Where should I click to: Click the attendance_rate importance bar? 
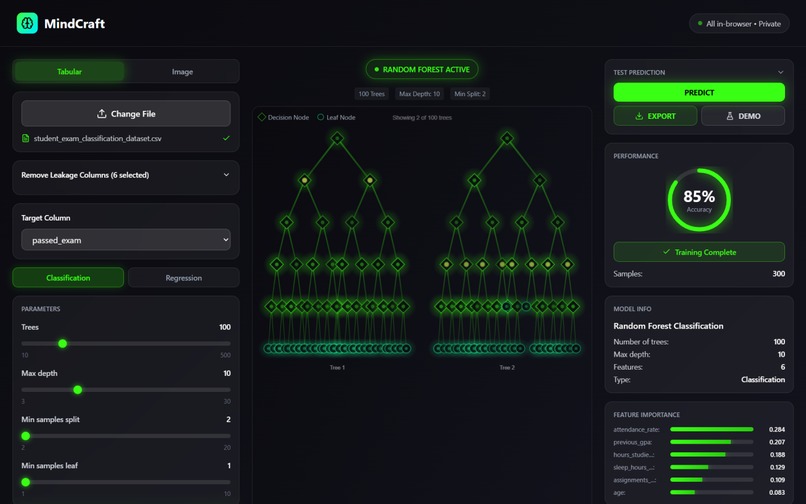point(711,429)
